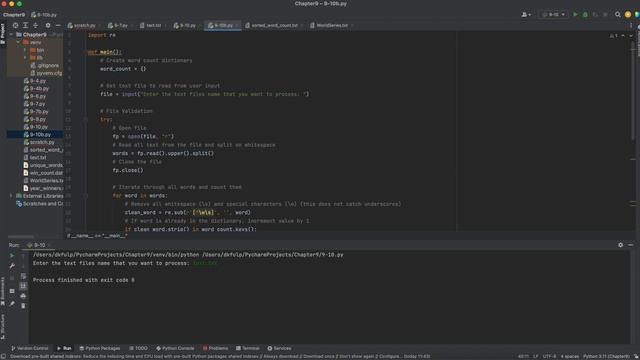Hide the Project tool window
The width and height of the screenshot is (640, 360).
coord(58,25)
